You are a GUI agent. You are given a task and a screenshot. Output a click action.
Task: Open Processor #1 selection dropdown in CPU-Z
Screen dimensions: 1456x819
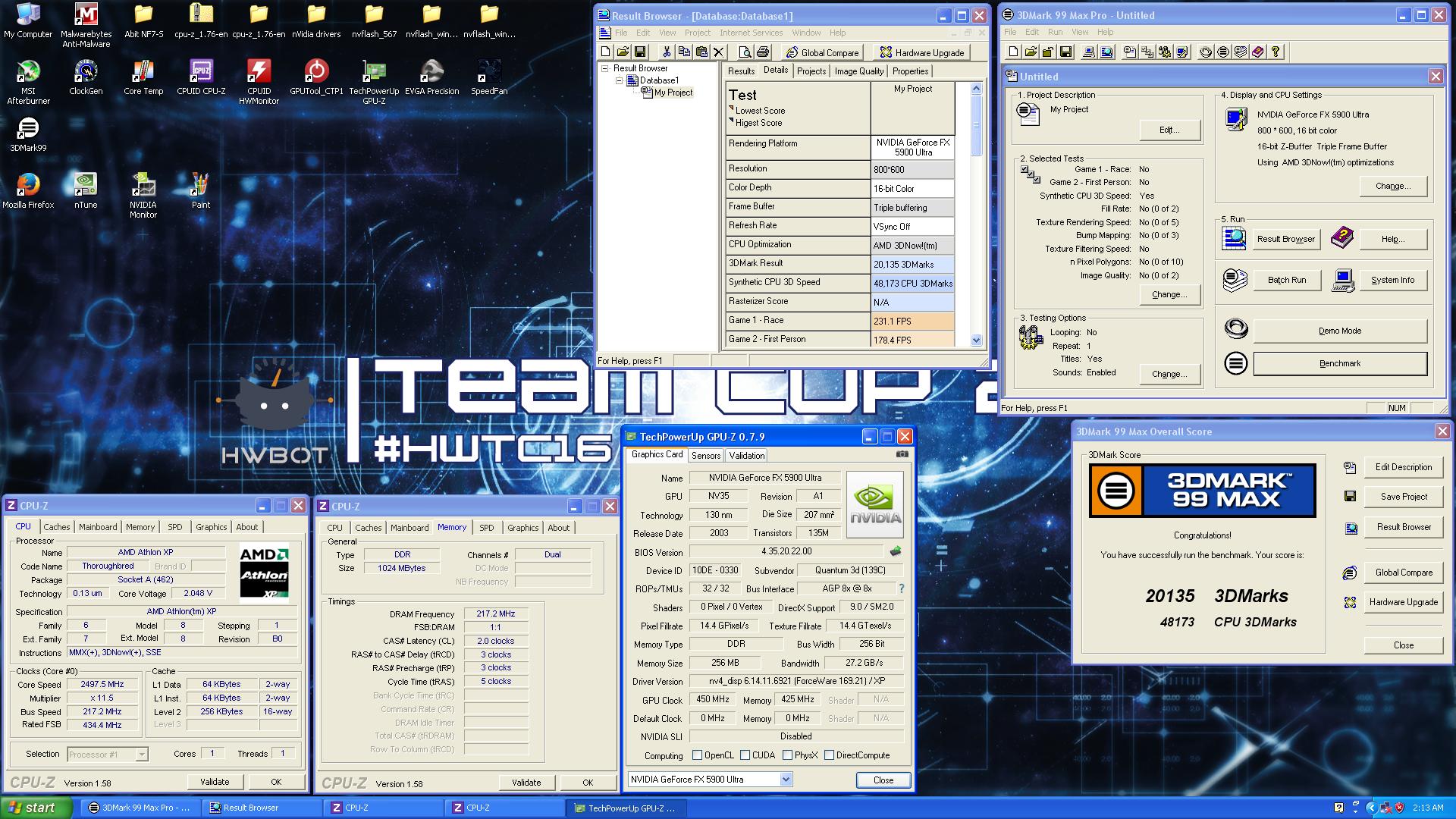[x=141, y=755]
